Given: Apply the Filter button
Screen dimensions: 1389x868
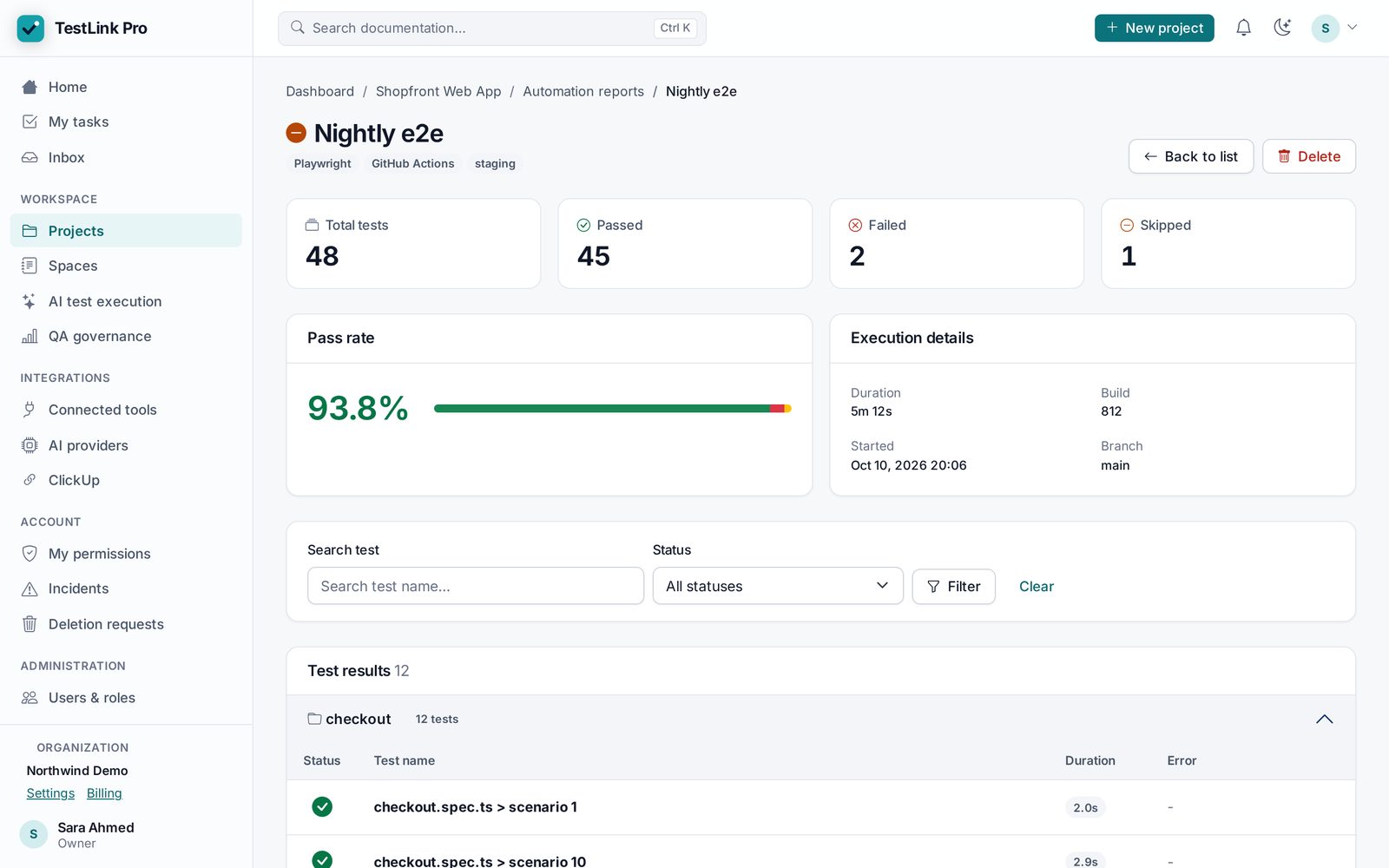Looking at the screenshot, I should pyautogui.click(x=953, y=586).
